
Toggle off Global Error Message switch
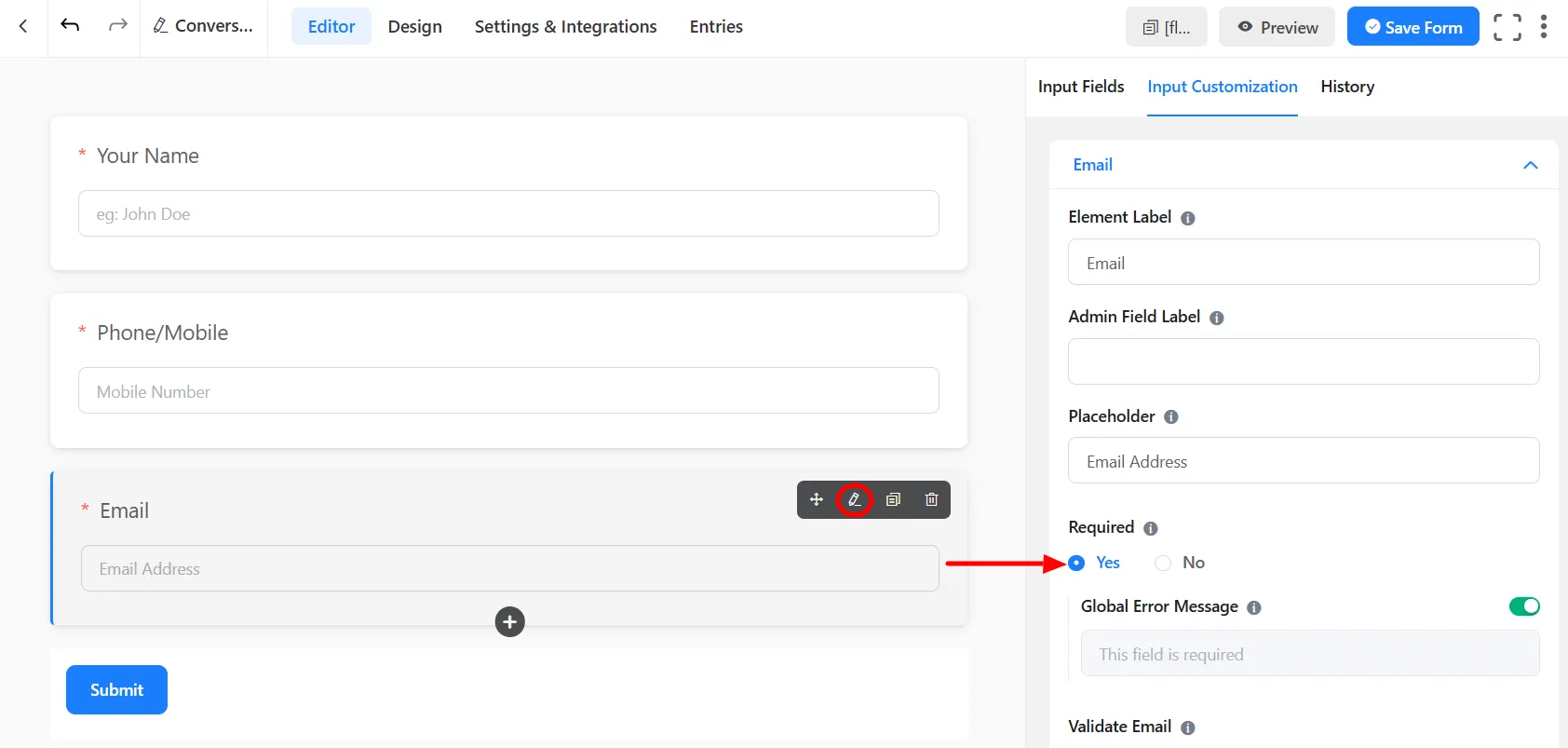click(x=1523, y=606)
